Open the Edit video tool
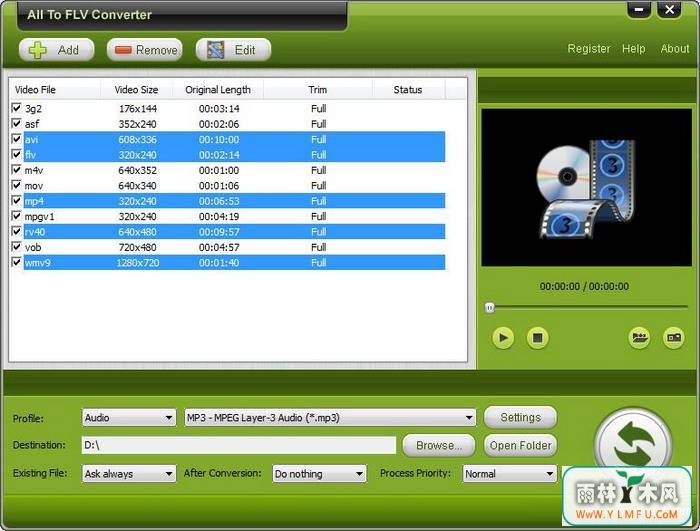 [x=233, y=50]
